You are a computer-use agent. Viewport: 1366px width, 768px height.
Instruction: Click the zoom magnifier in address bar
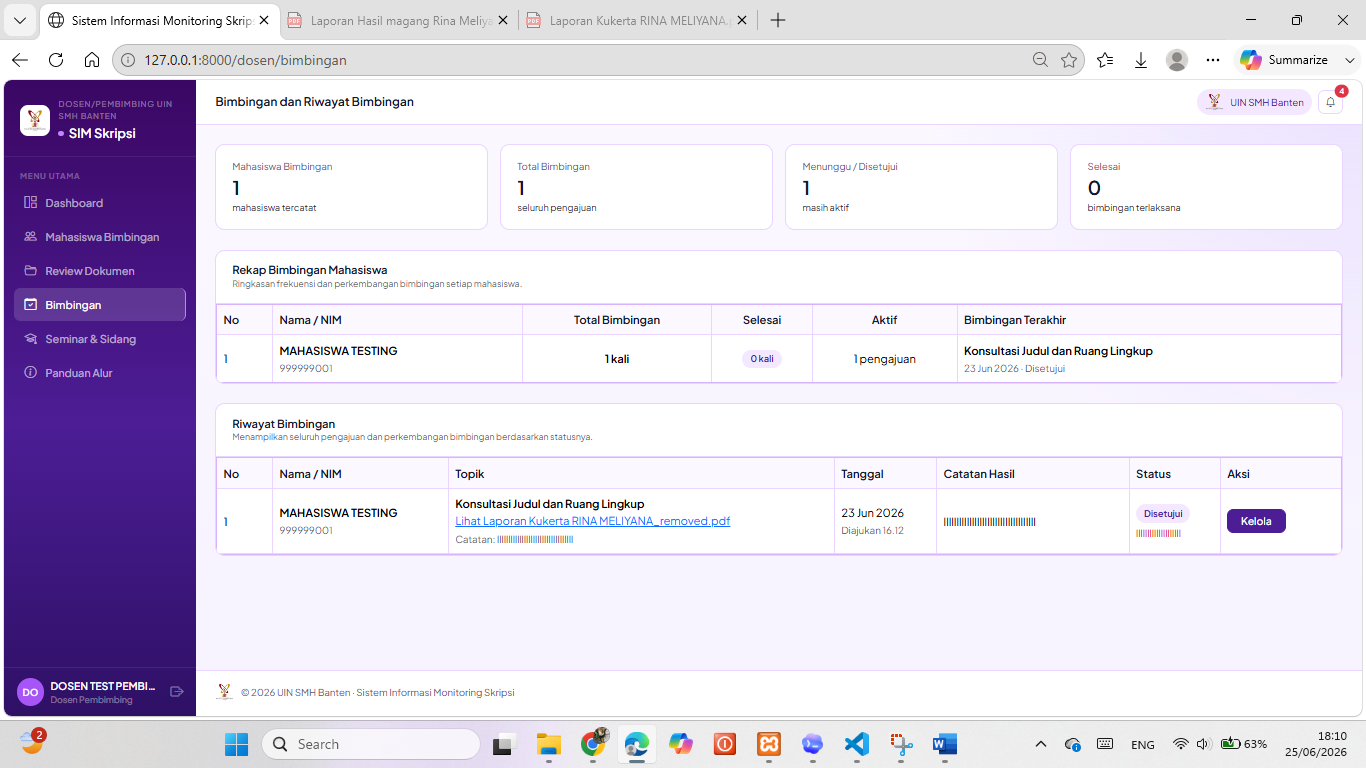[x=1041, y=60]
